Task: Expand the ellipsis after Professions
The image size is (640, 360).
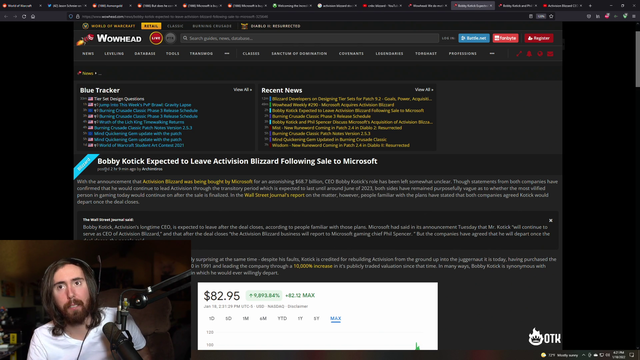Action: [492, 53]
